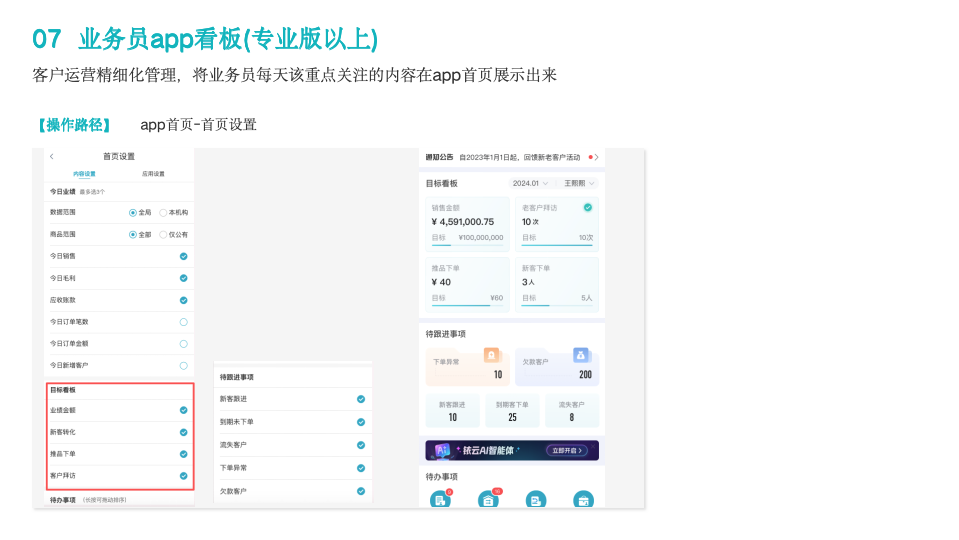Select 全部 for 商品范围
Screen dimensions: 959x540
pyautogui.click(x=133, y=235)
